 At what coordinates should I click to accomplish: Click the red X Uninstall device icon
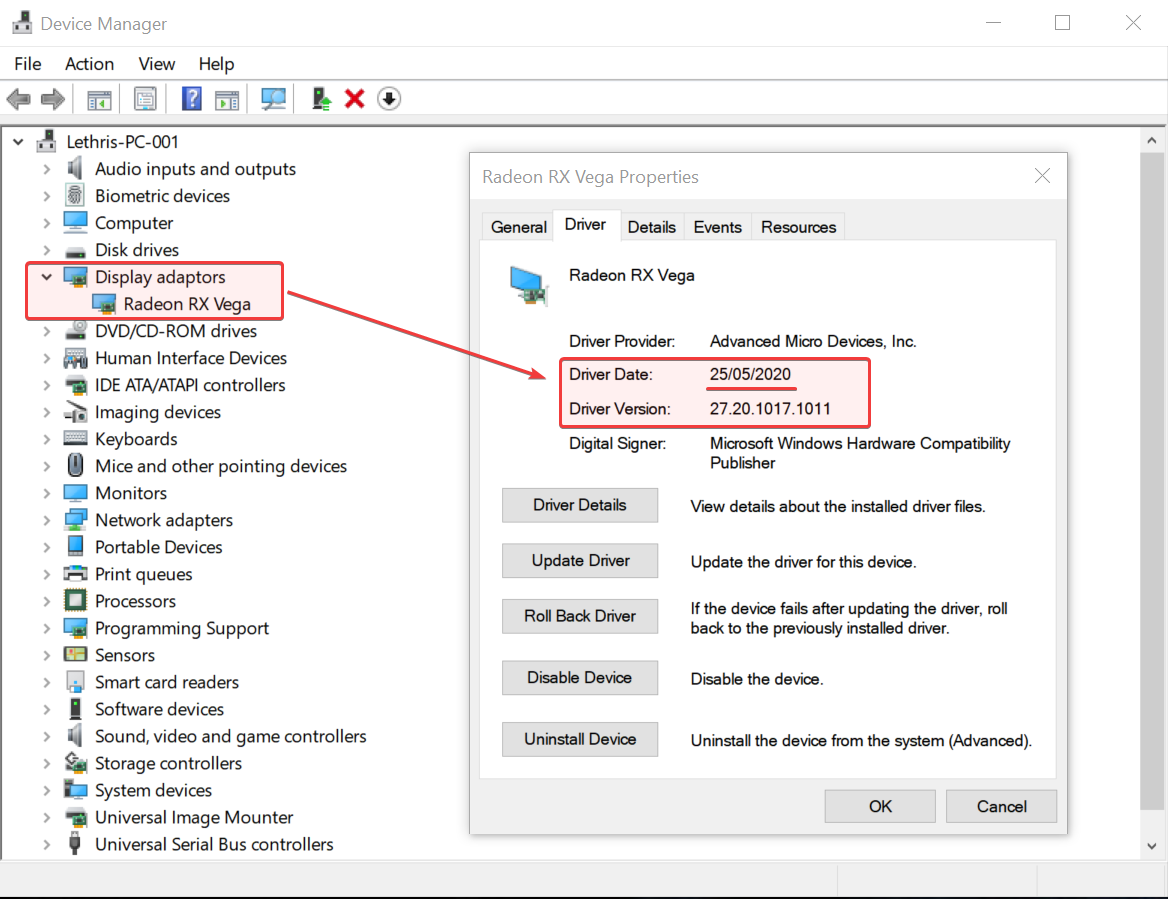coord(355,99)
